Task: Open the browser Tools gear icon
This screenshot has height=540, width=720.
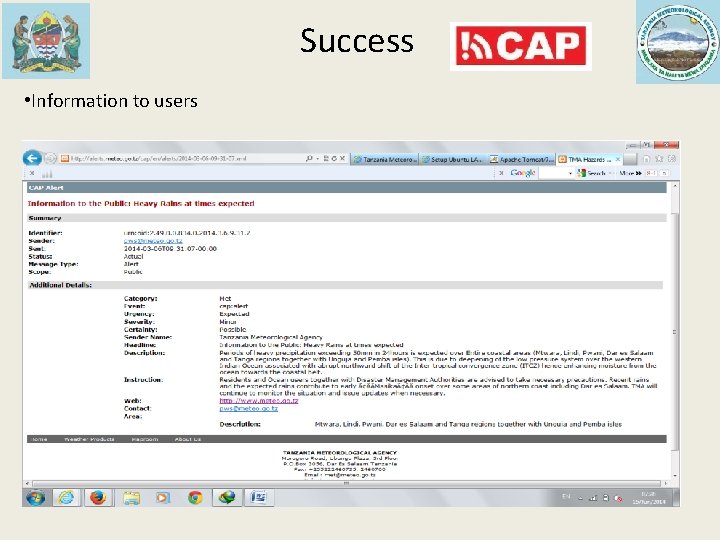Action: coord(671,159)
